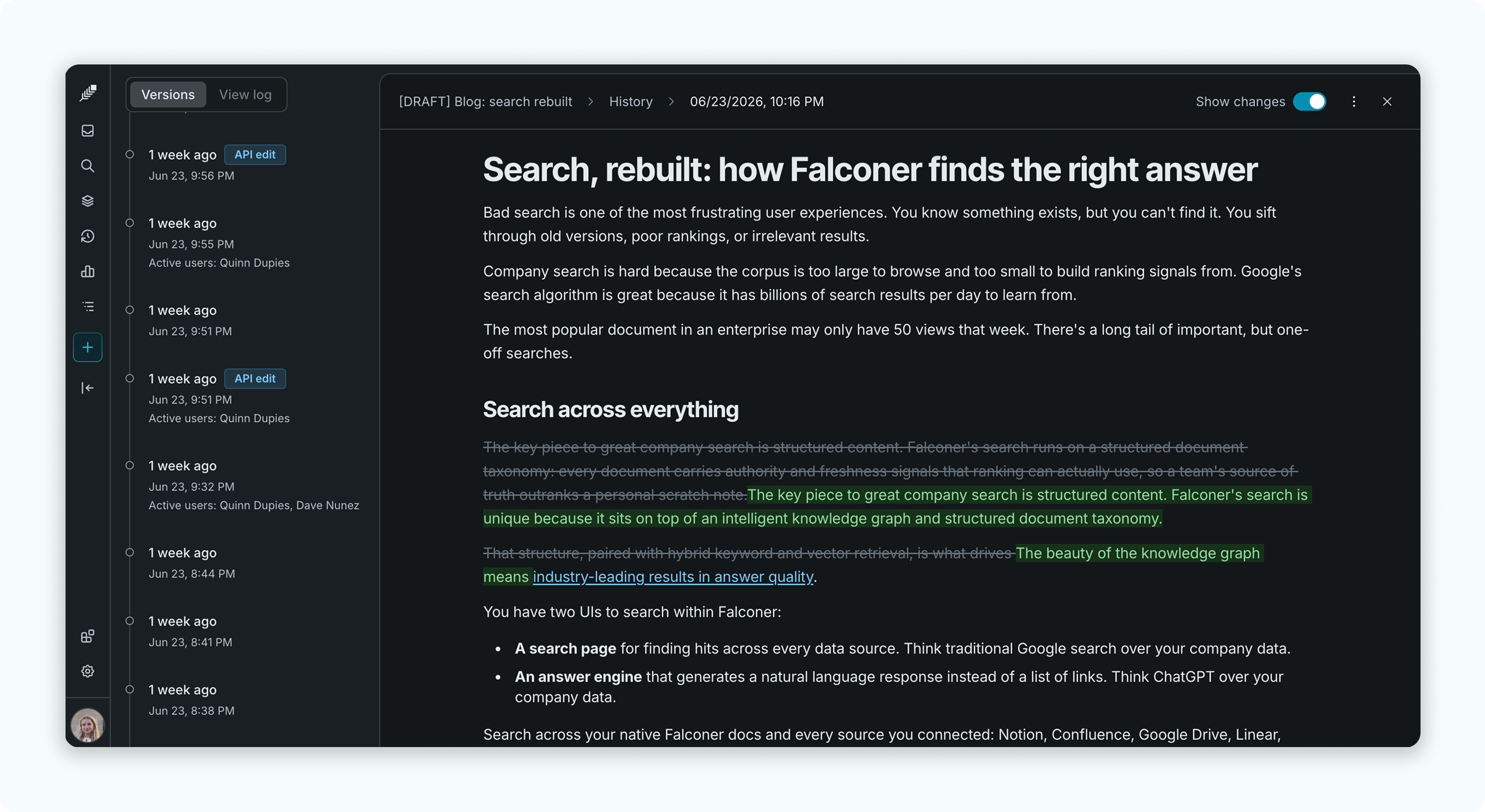Click the plus create-new button
1485x812 pixels.
[x=88, y=348]
